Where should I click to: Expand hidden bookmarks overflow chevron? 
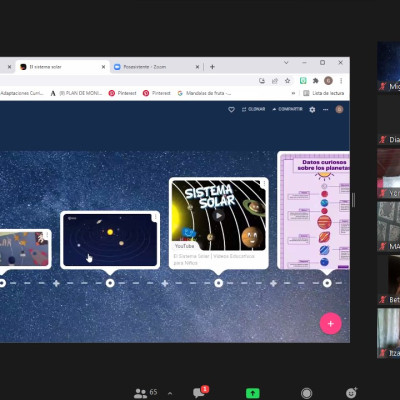tap(293, 93)
